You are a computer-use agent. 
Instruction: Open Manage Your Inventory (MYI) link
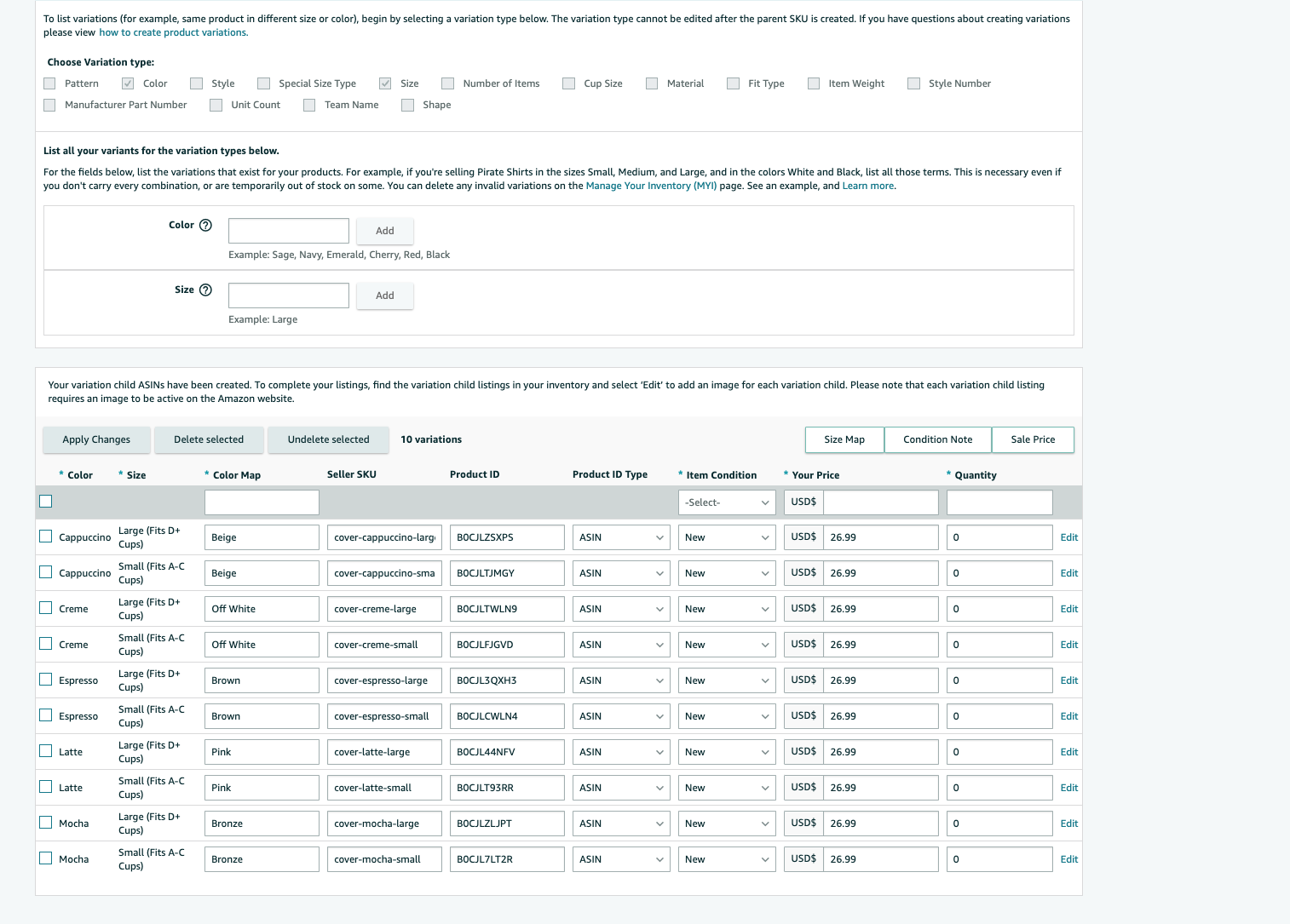point(651,186)
